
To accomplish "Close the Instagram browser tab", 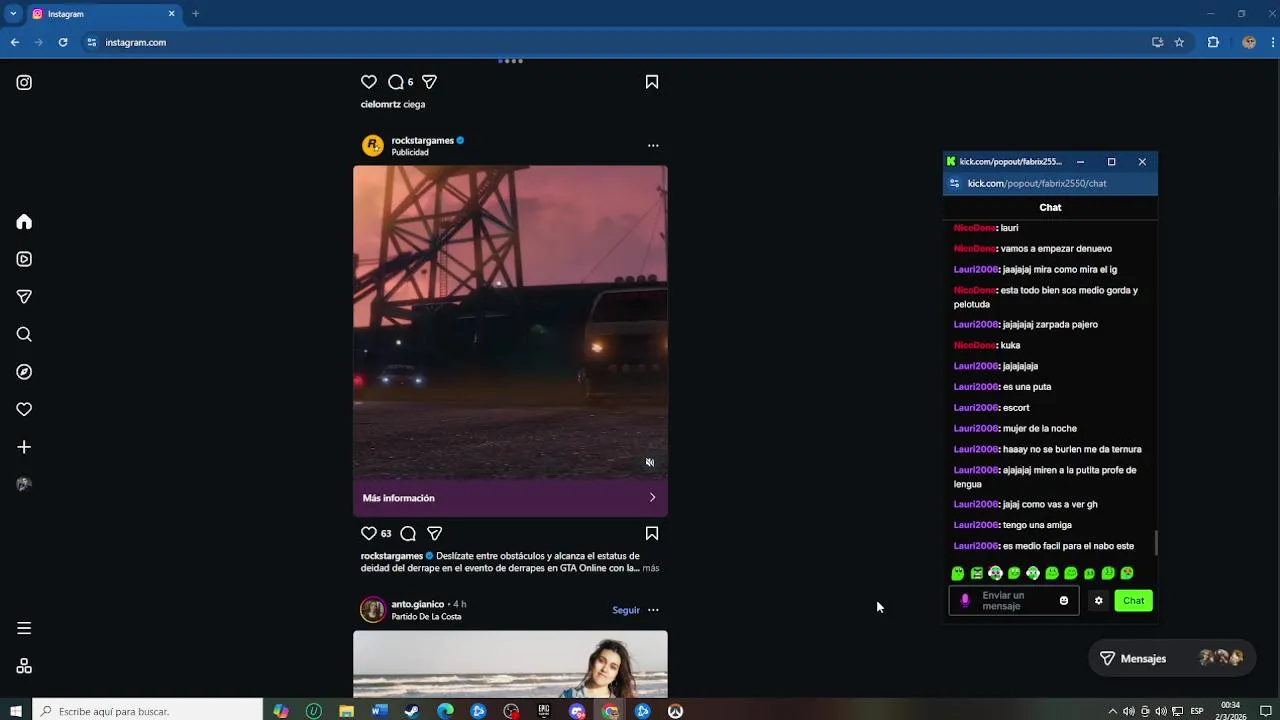I will [171, 14].
